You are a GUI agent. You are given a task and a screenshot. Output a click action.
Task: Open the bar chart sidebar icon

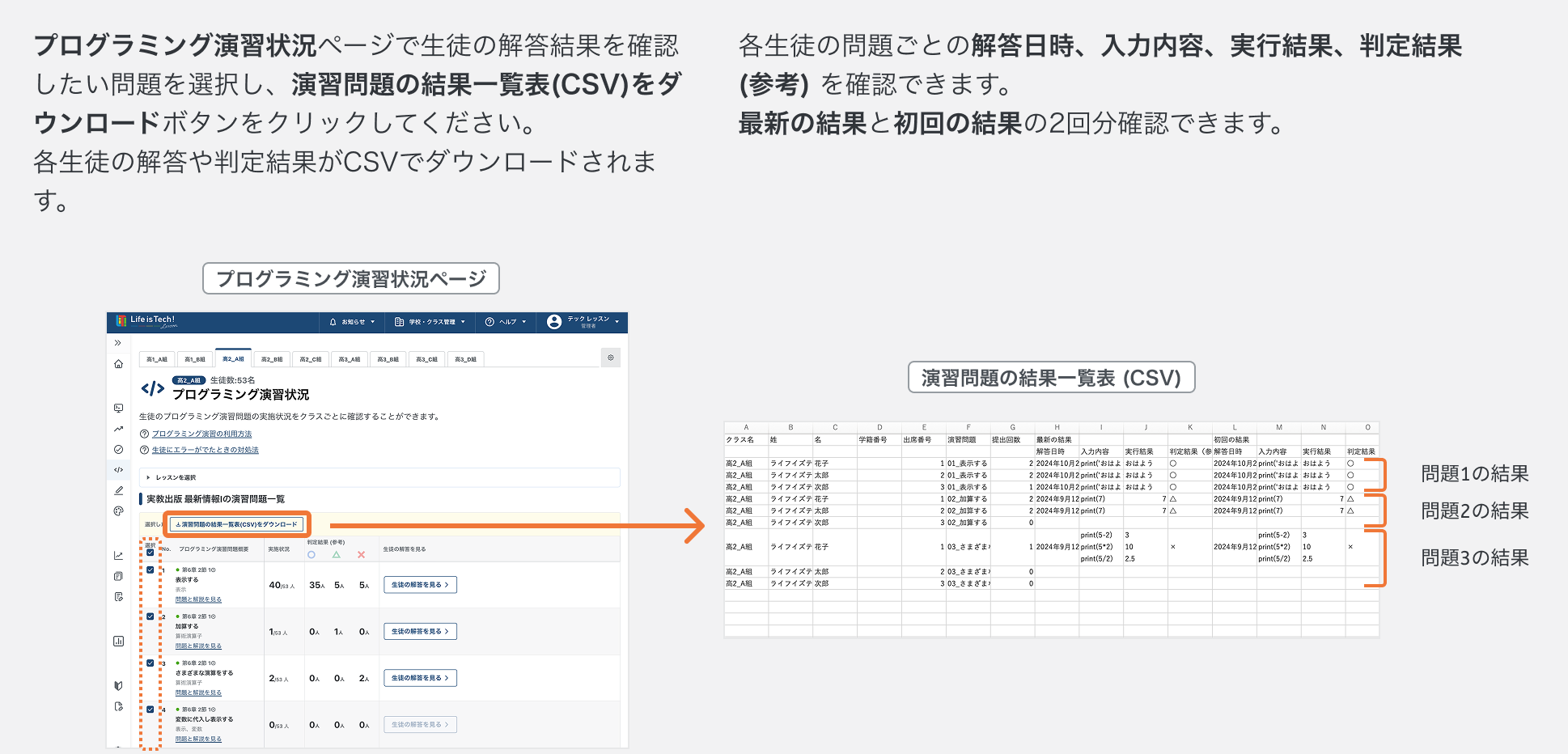tap(118, 641)
